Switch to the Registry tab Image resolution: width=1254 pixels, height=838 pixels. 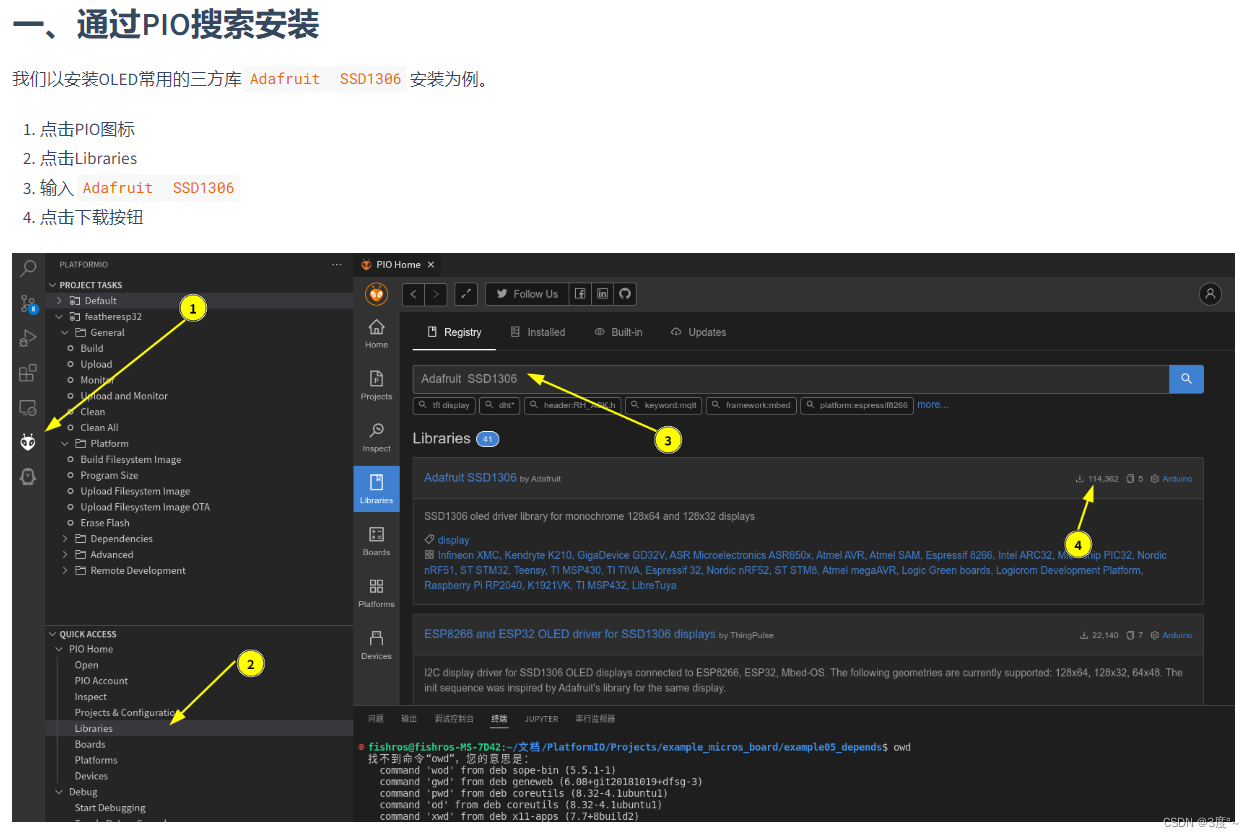tap(454, 332)
